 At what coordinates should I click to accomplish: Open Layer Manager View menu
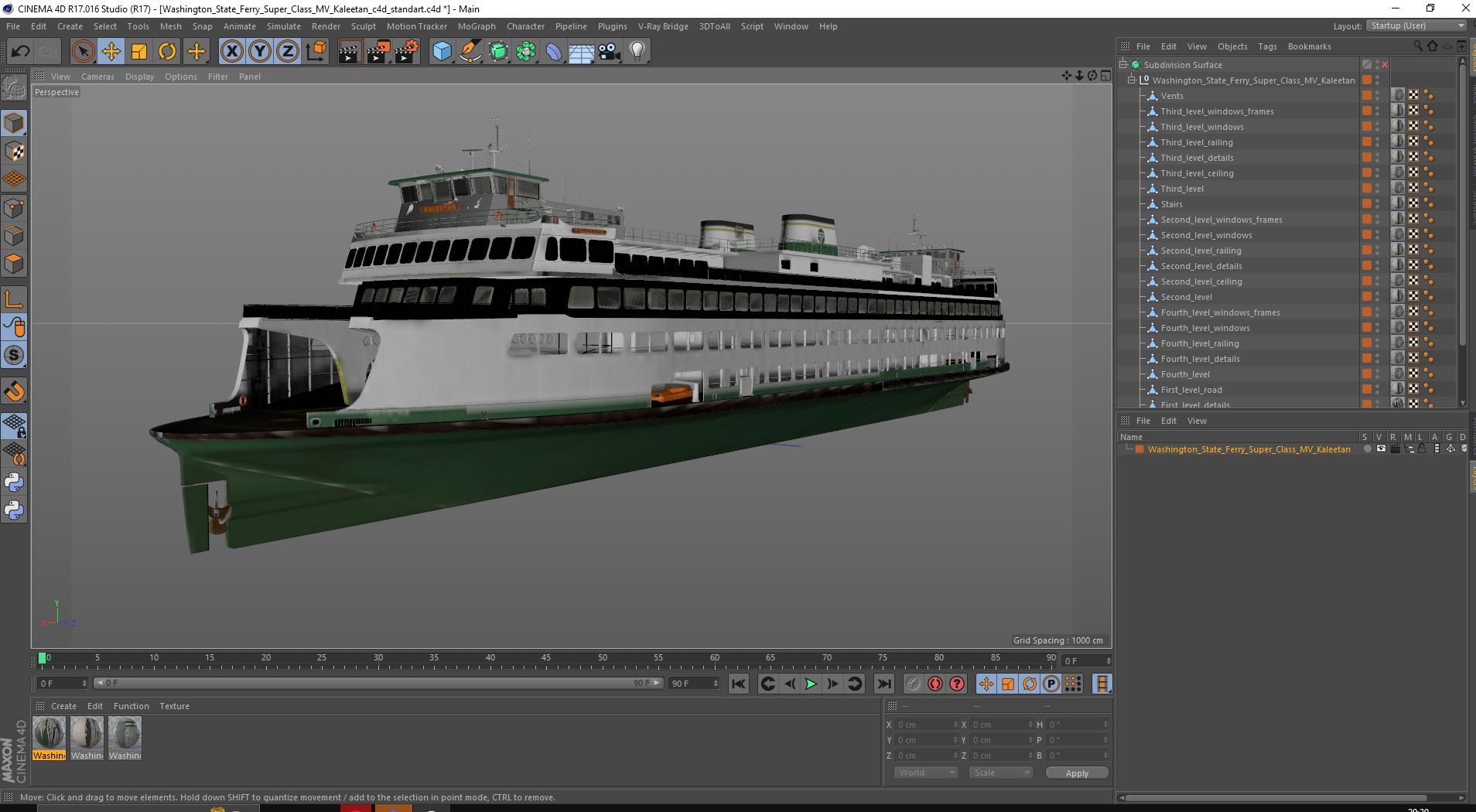click(1197, 421)
